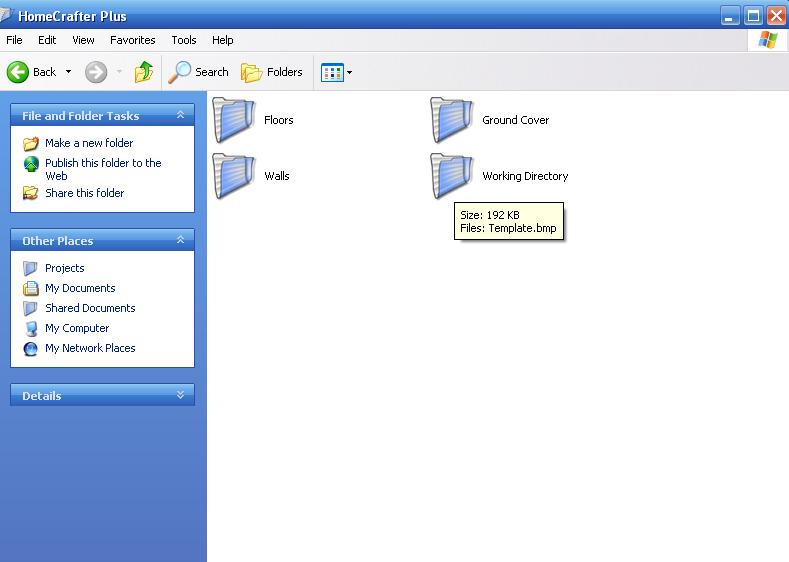Select the Working Directory folder icon
This screenshot has width=789, height=562.
[451, 176]
